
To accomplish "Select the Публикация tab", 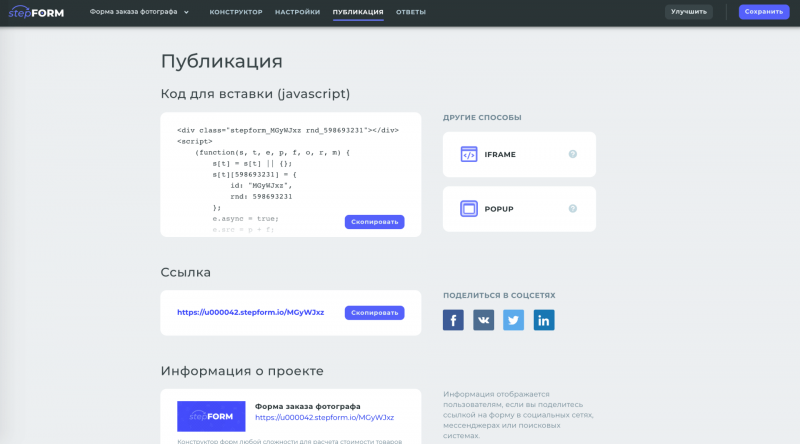I will point(358,12).
